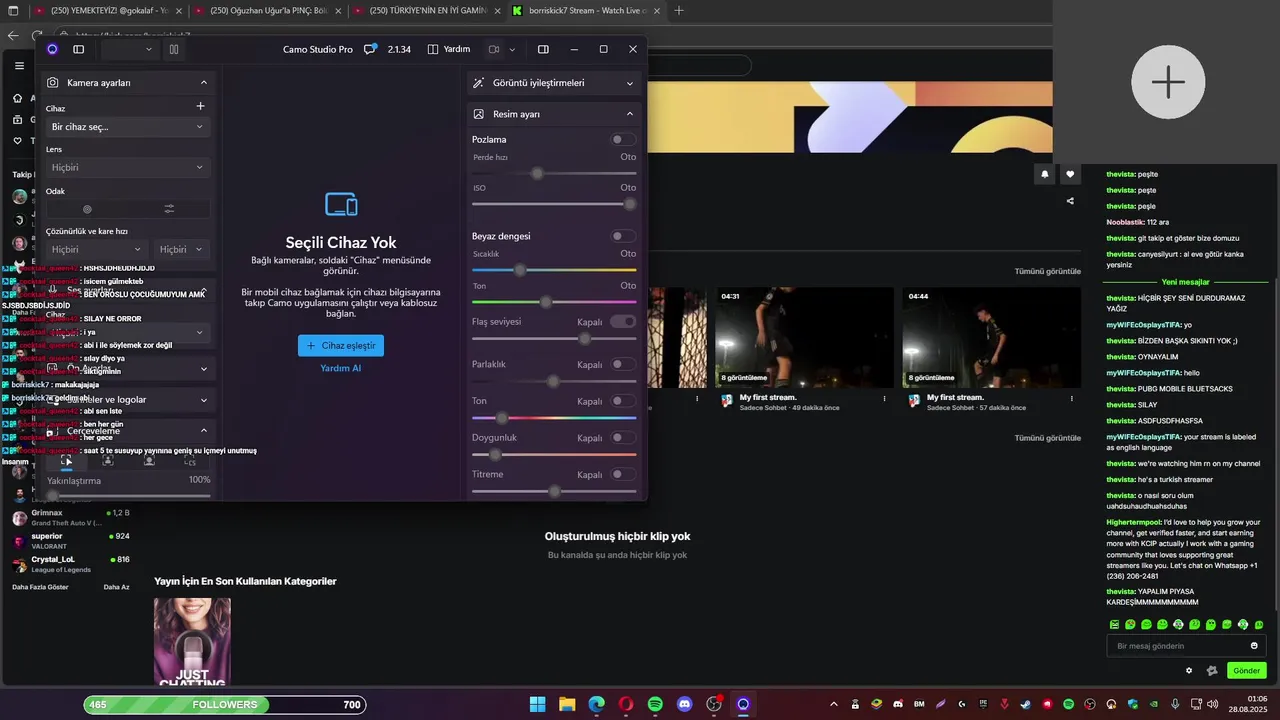
Task: Open the Kick hamburger menu icon
Action: pos(19,66)
